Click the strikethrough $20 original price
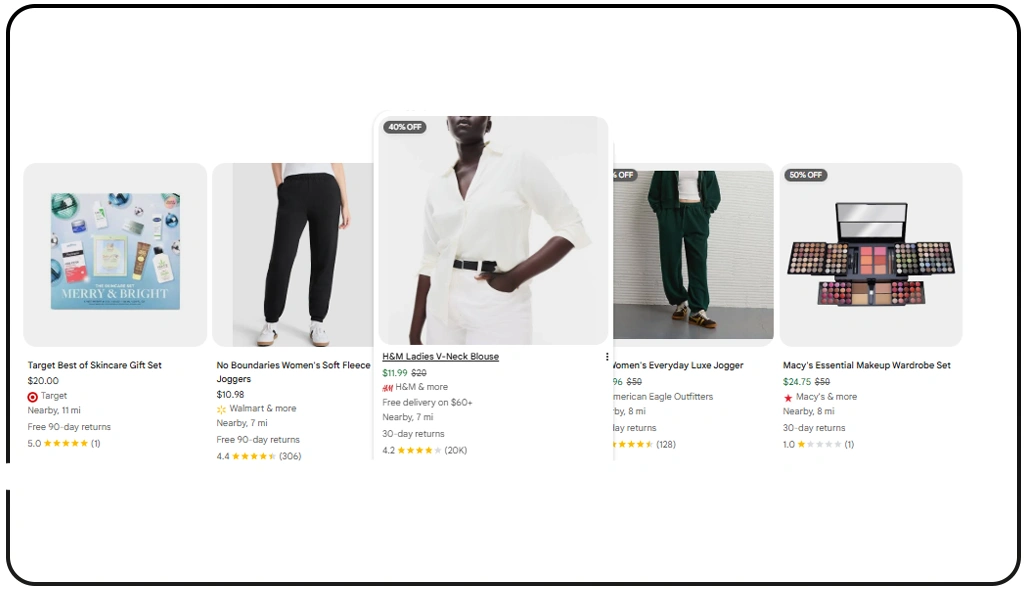Viewport: 1026px width, 589px height. 417,372
